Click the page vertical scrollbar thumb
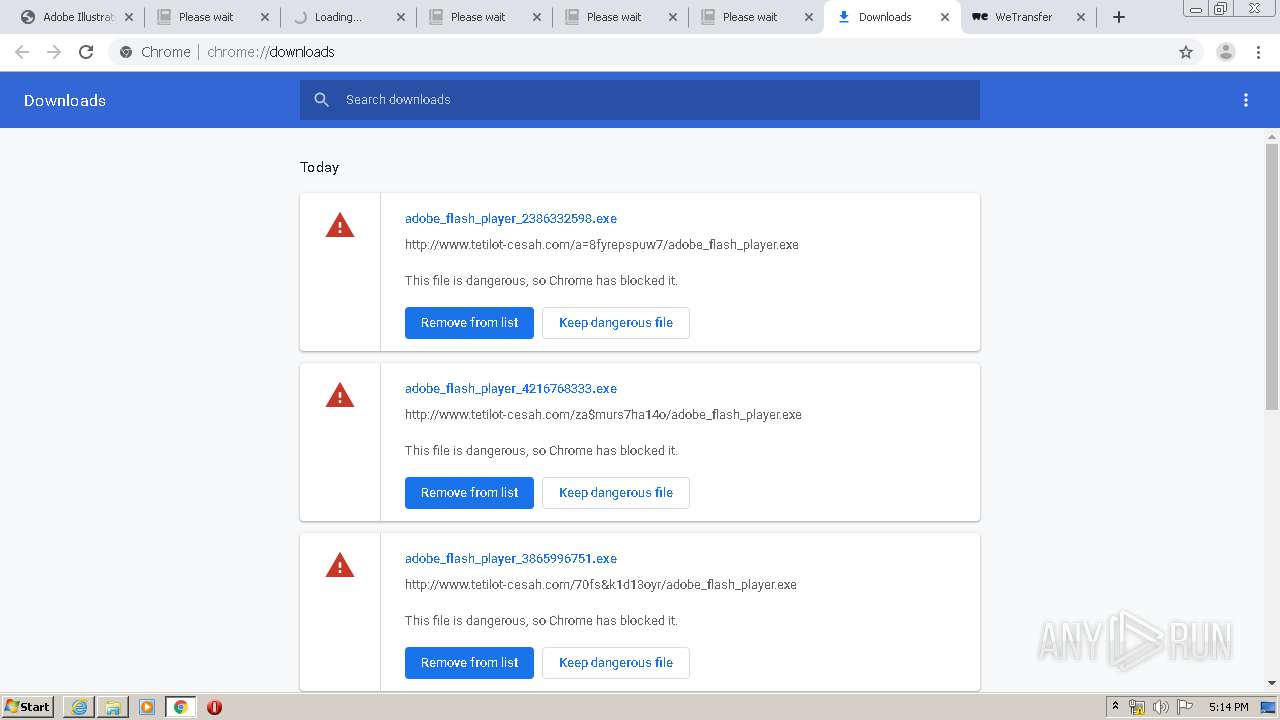Screen dimensions: 1280x720 [x=1272, y=276]
